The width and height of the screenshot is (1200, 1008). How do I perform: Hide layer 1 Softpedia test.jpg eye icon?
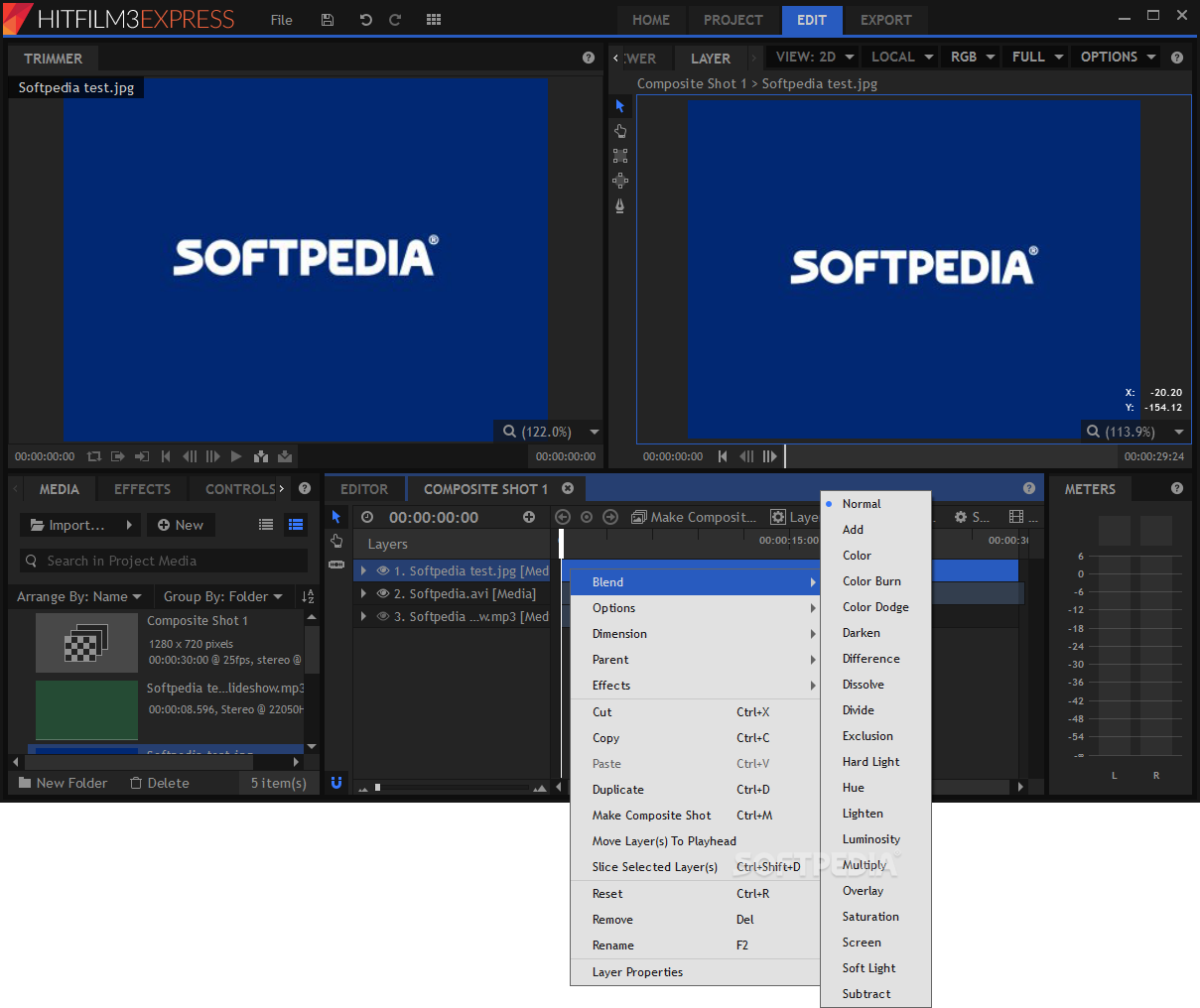(383, 570)
